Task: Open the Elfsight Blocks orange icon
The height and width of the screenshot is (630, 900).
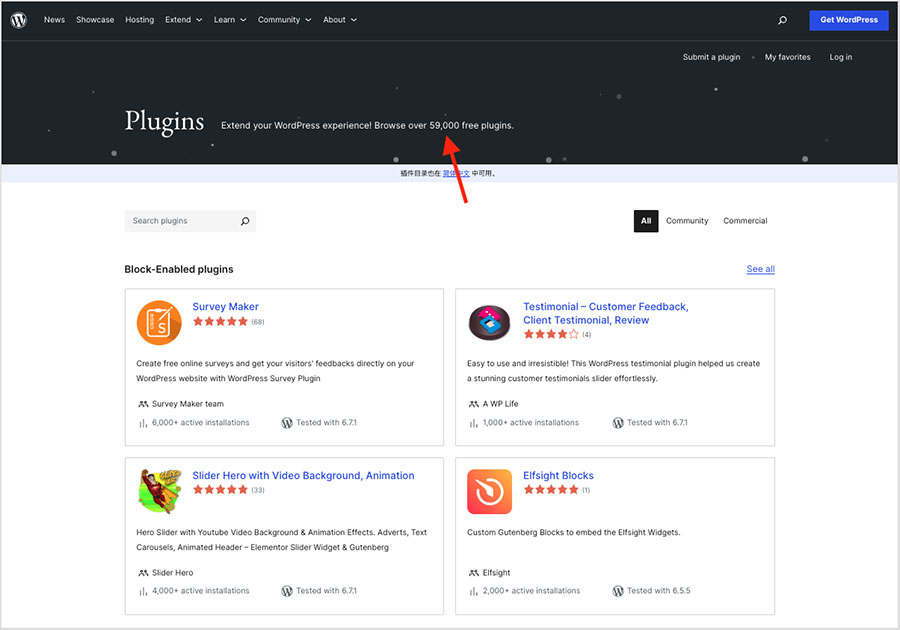Action: point(490,491)
